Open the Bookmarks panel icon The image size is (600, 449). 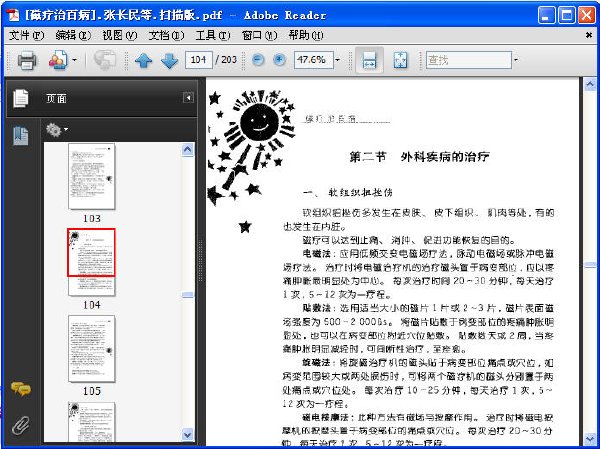coord(21,136)
